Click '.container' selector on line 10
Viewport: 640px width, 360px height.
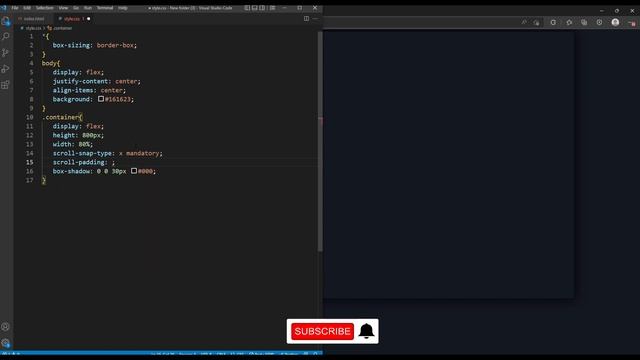[61, 117]
